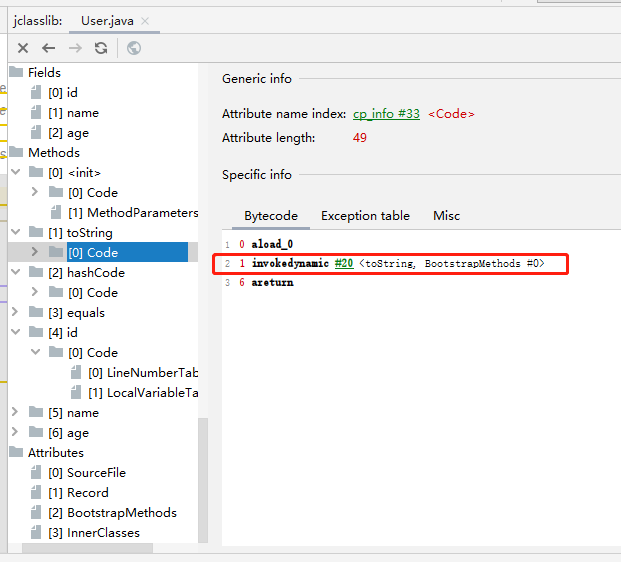Expand the [0] Code node under hashCode
The width and height of the screenshot is (621, 562).
pos(35,292)
